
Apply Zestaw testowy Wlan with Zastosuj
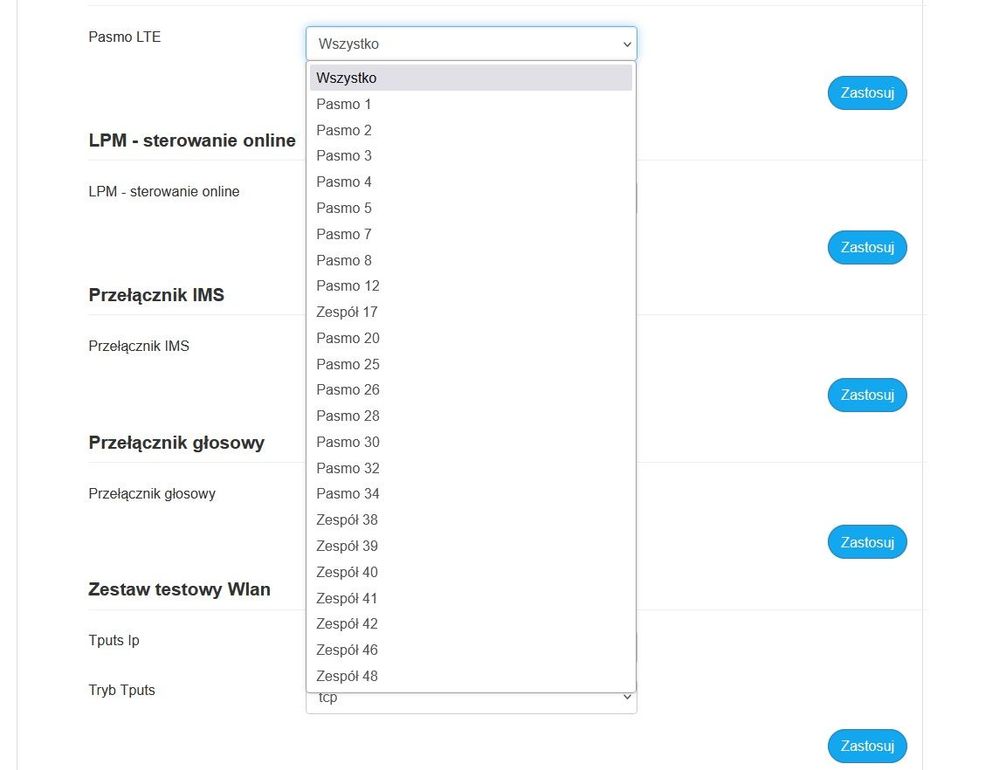(867, 746)
